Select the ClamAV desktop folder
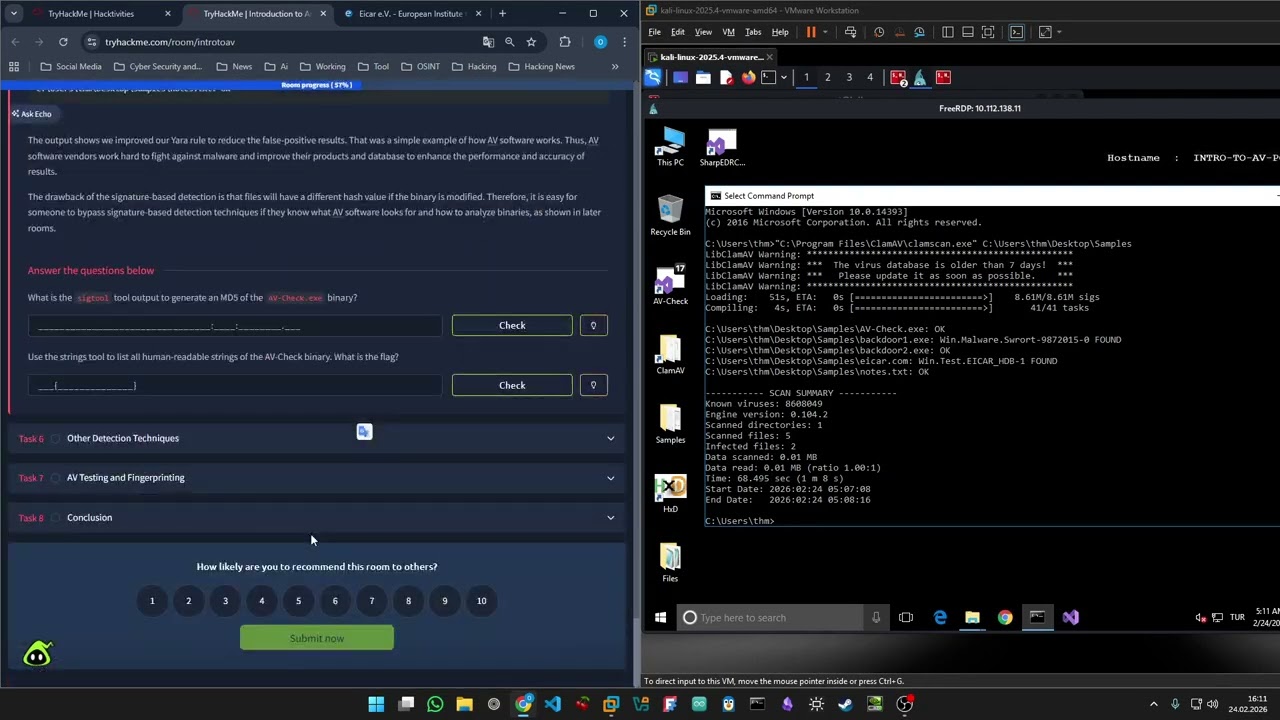 point(670,355)
